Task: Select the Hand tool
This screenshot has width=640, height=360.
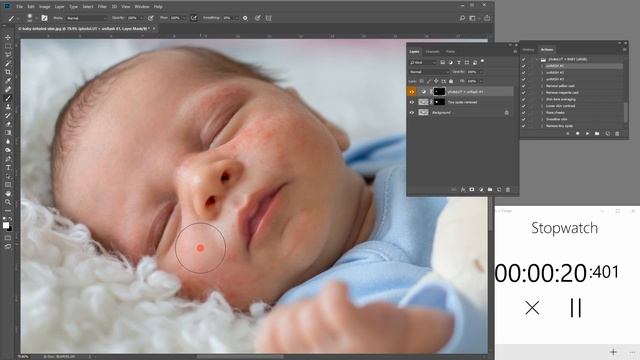Action: click(8, 193)
